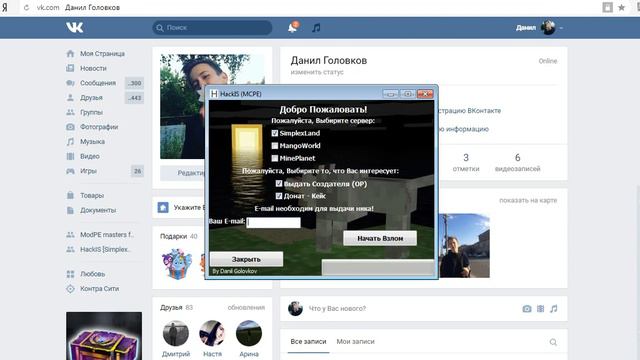Screen dimensions: 640x360
Task: Check the MangoWorld server checkbox
Action: (275, 146)
